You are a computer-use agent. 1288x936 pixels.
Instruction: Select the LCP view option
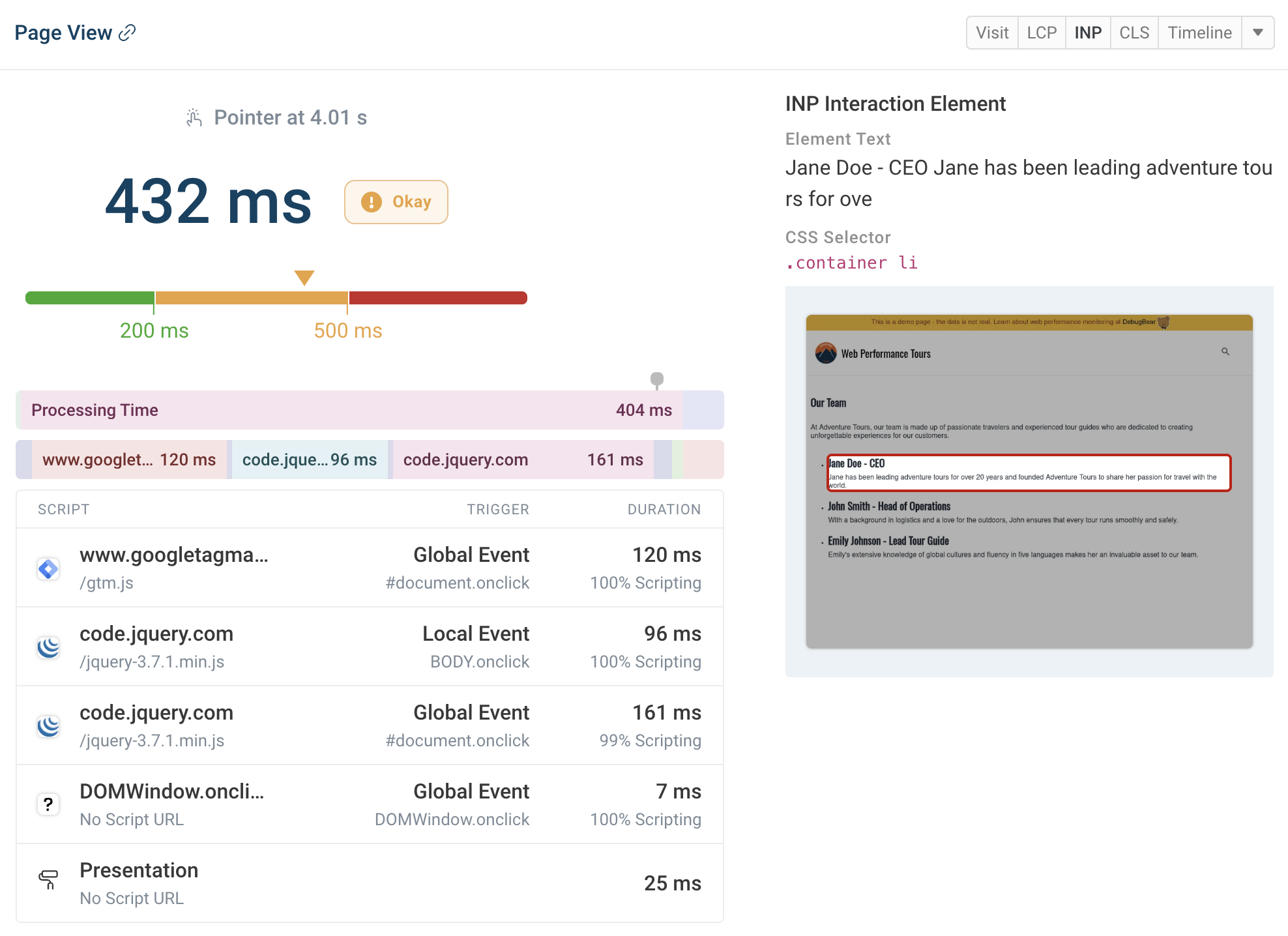1041,32
